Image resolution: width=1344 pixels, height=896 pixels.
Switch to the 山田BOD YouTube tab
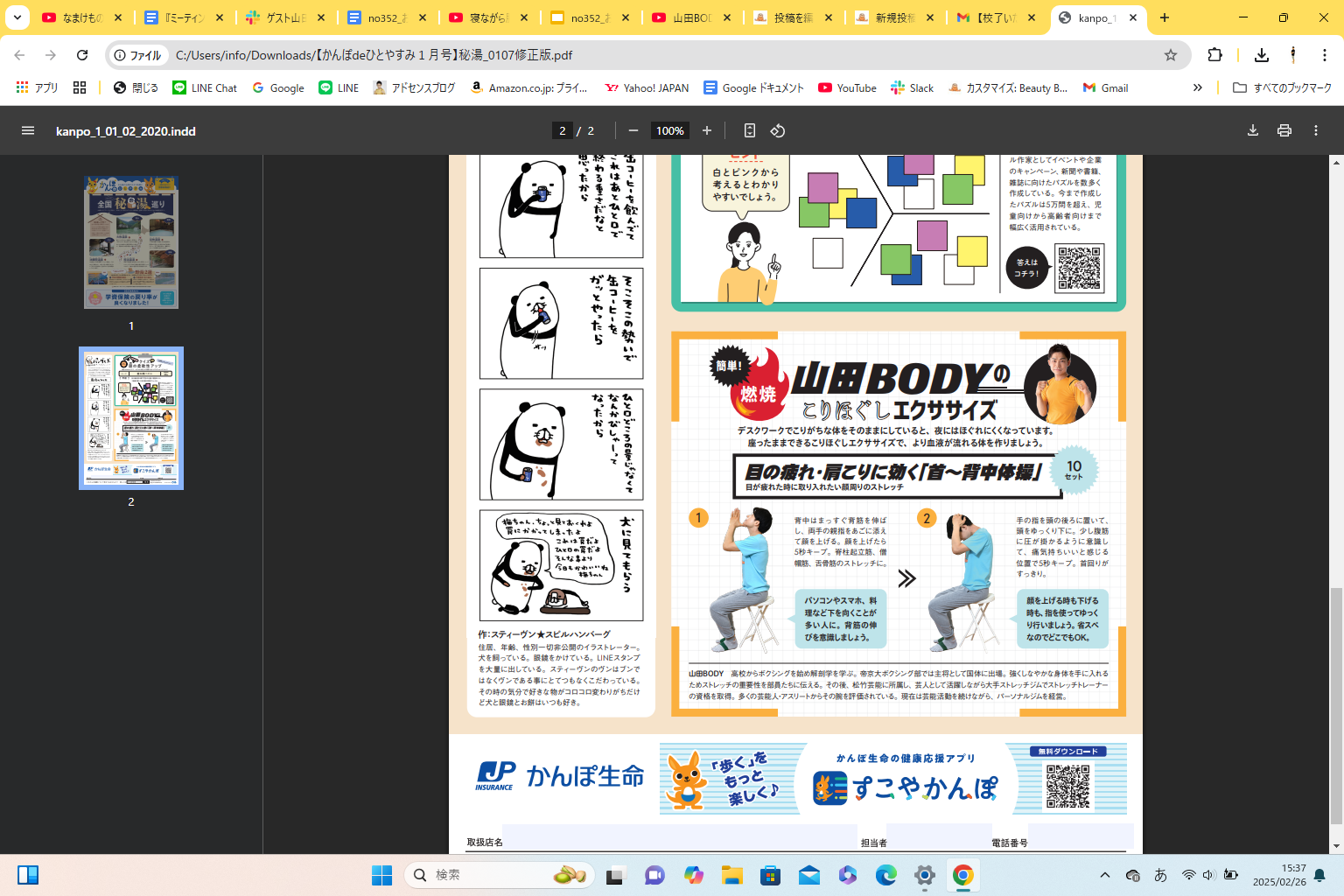coord(691,17)
